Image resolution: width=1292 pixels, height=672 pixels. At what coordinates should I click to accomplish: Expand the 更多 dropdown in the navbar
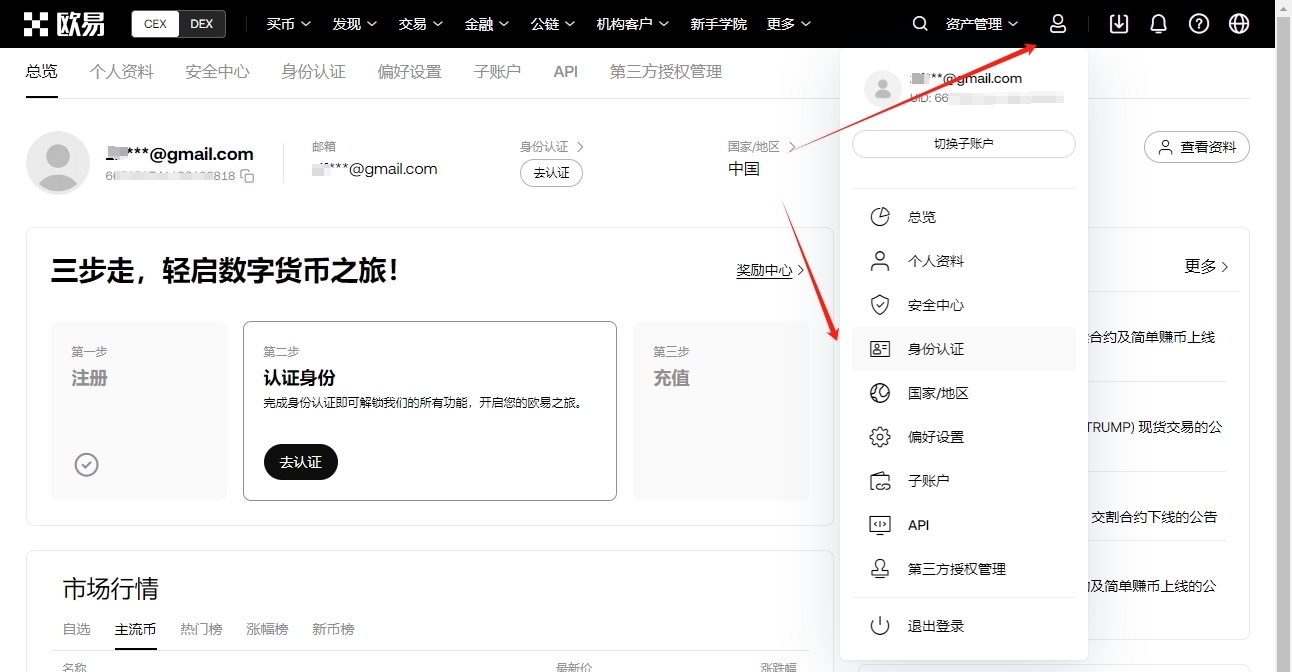788,23
